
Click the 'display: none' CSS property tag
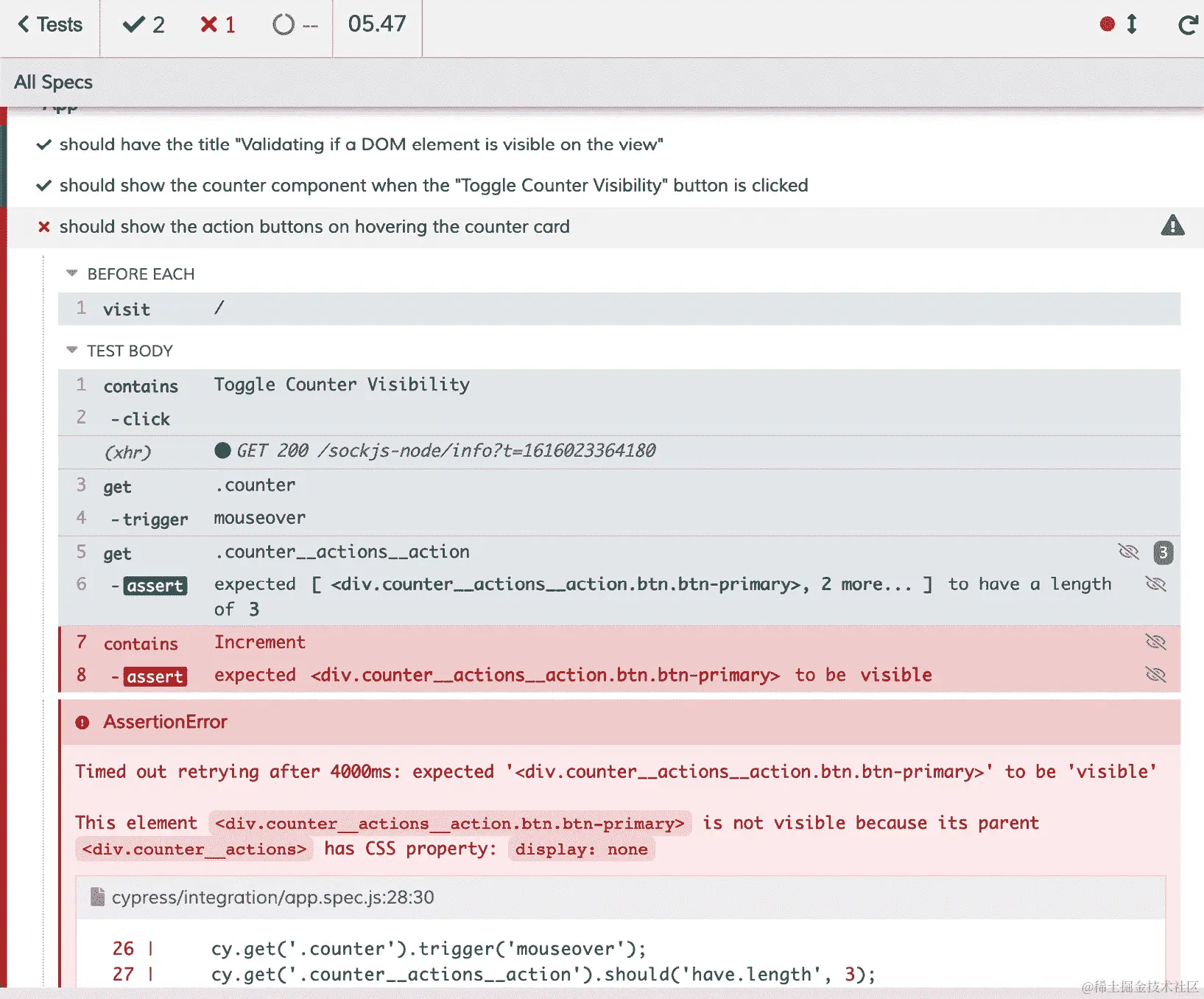click(581, 849)
